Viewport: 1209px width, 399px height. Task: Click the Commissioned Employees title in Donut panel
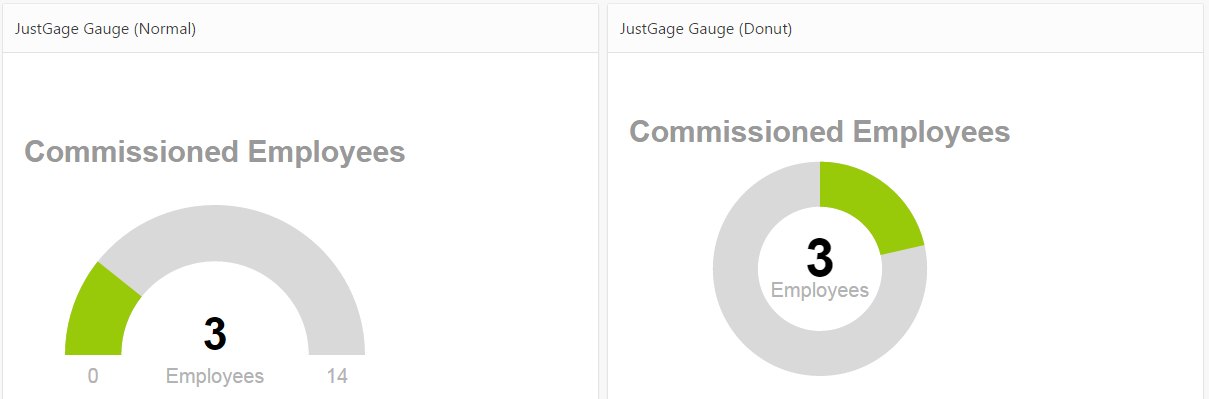pos(820,131)
